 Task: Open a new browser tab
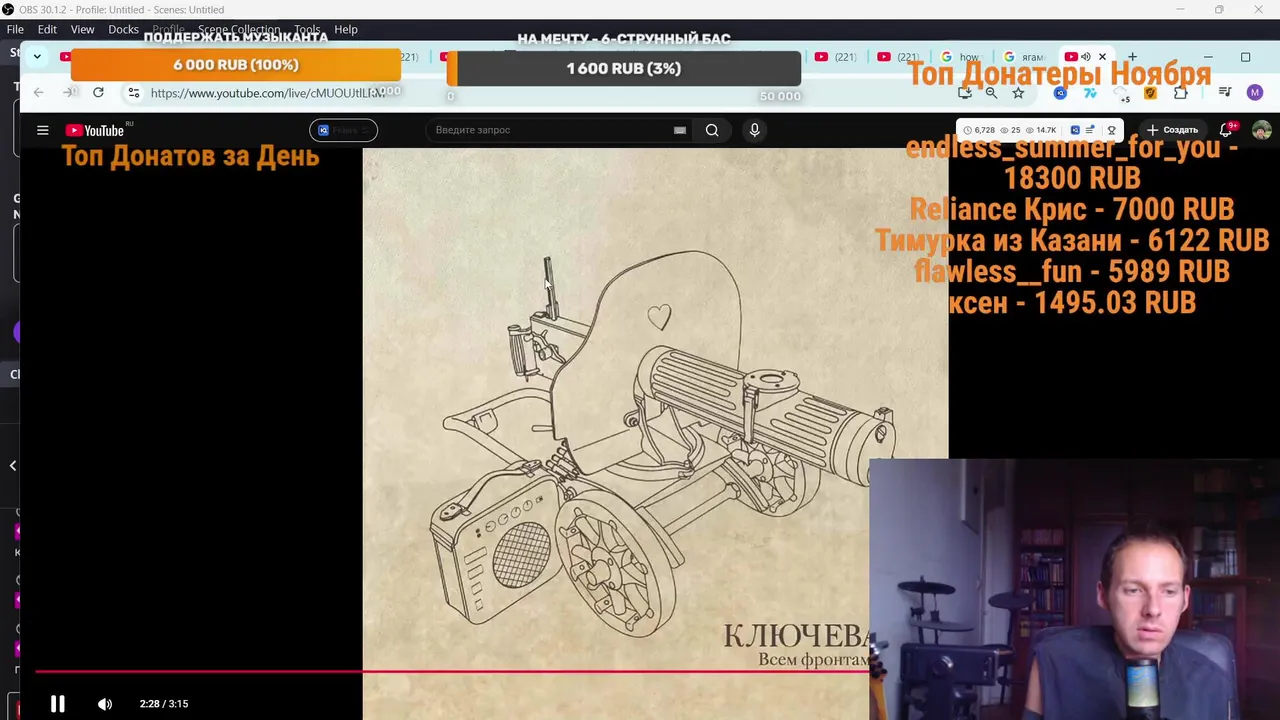tap(1132, 57)
